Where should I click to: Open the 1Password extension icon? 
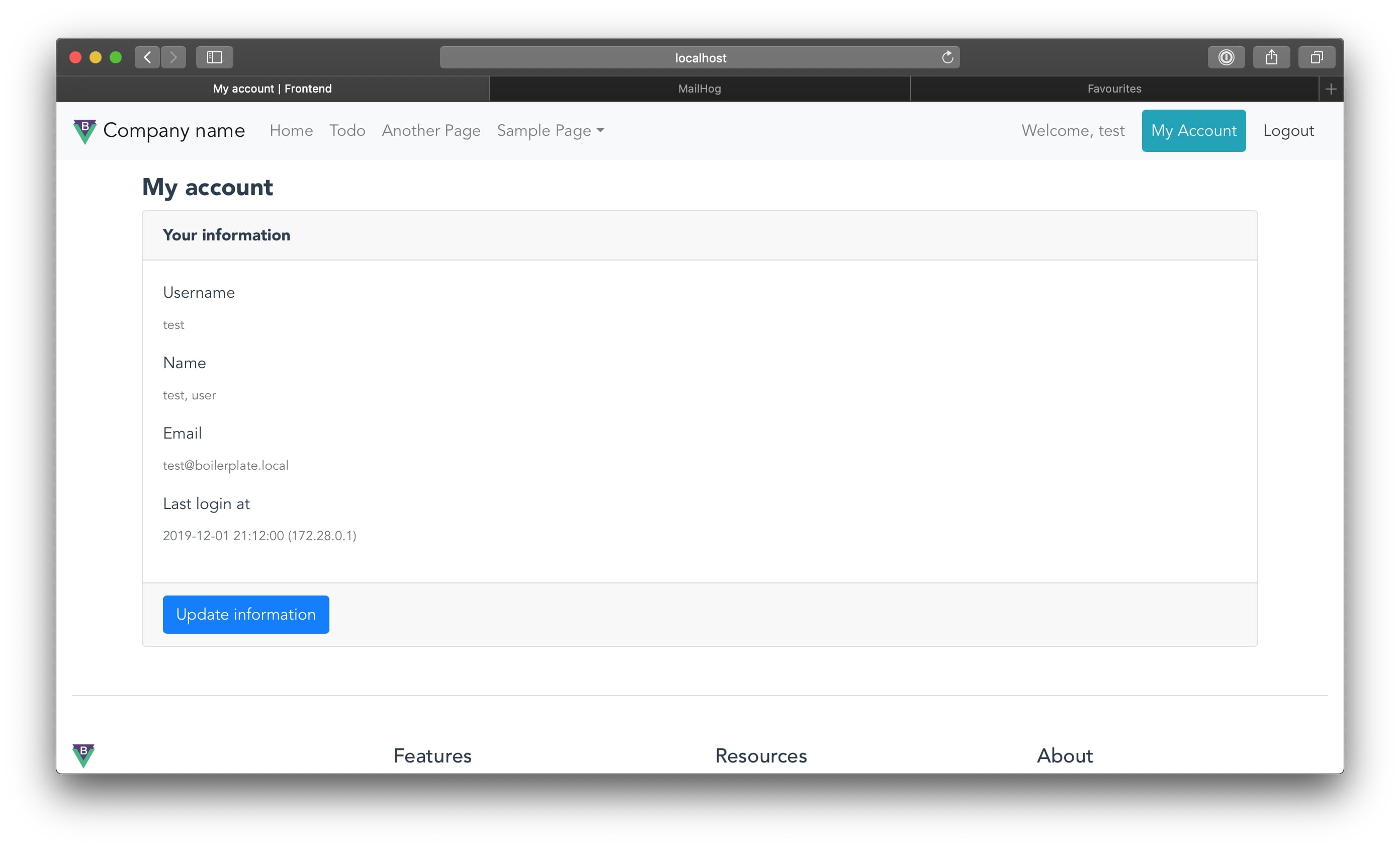point(1226,57)
